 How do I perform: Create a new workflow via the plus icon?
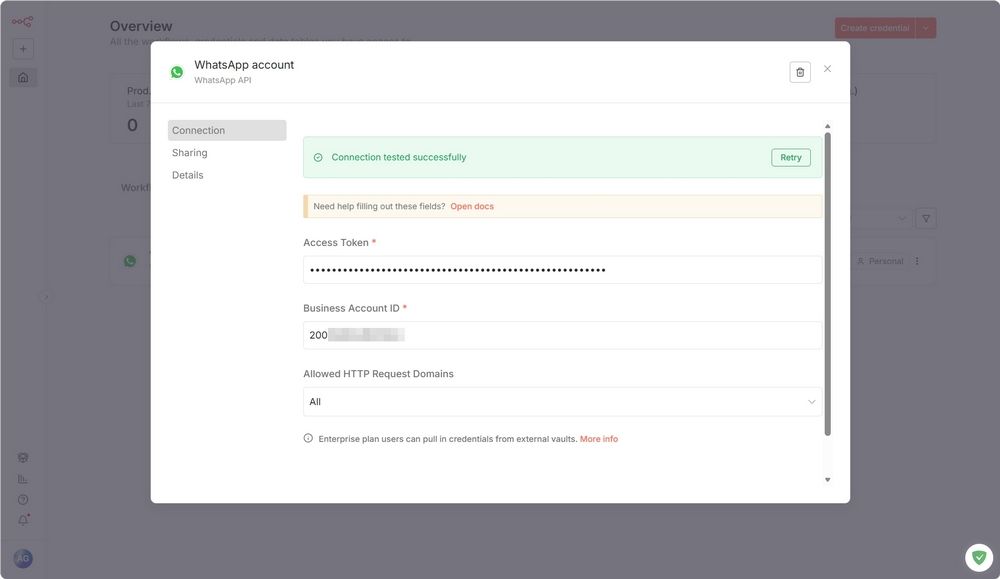[22, 47]
